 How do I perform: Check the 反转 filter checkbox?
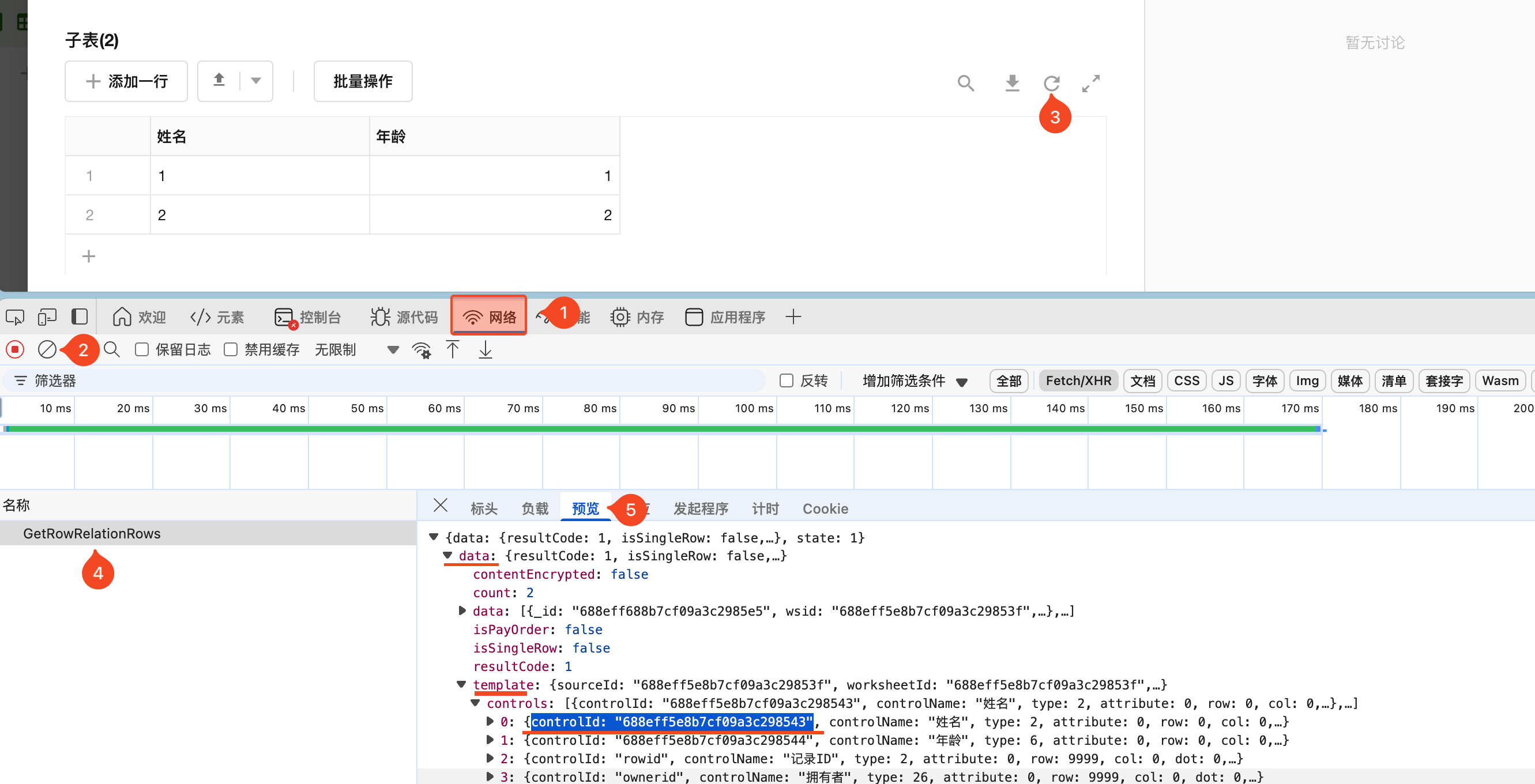[786, 380]
